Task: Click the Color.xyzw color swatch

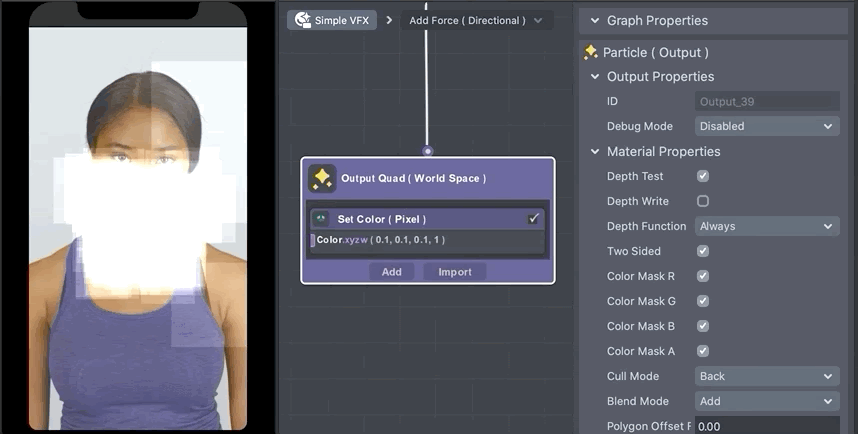Action: [x=313, y=240]
